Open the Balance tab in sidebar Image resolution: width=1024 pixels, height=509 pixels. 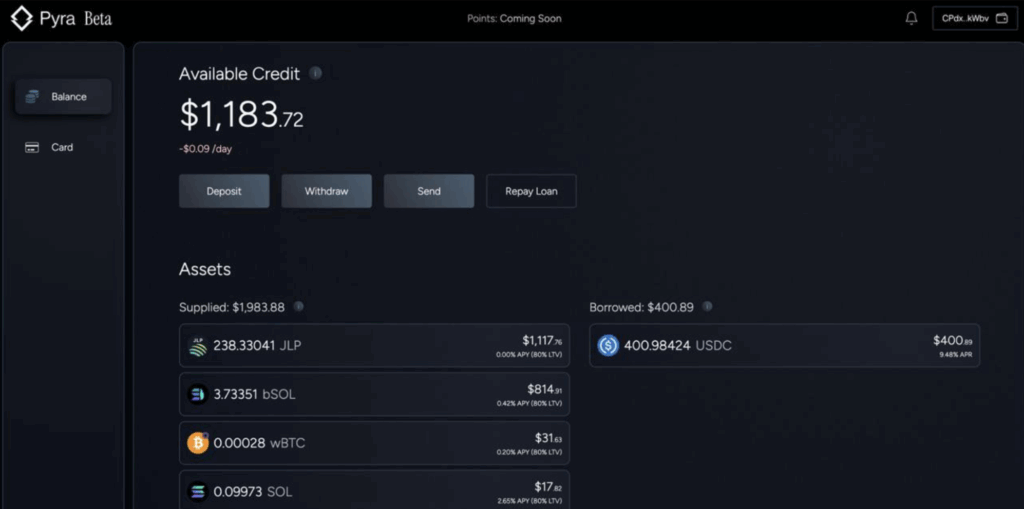click(x=63, y=97)
